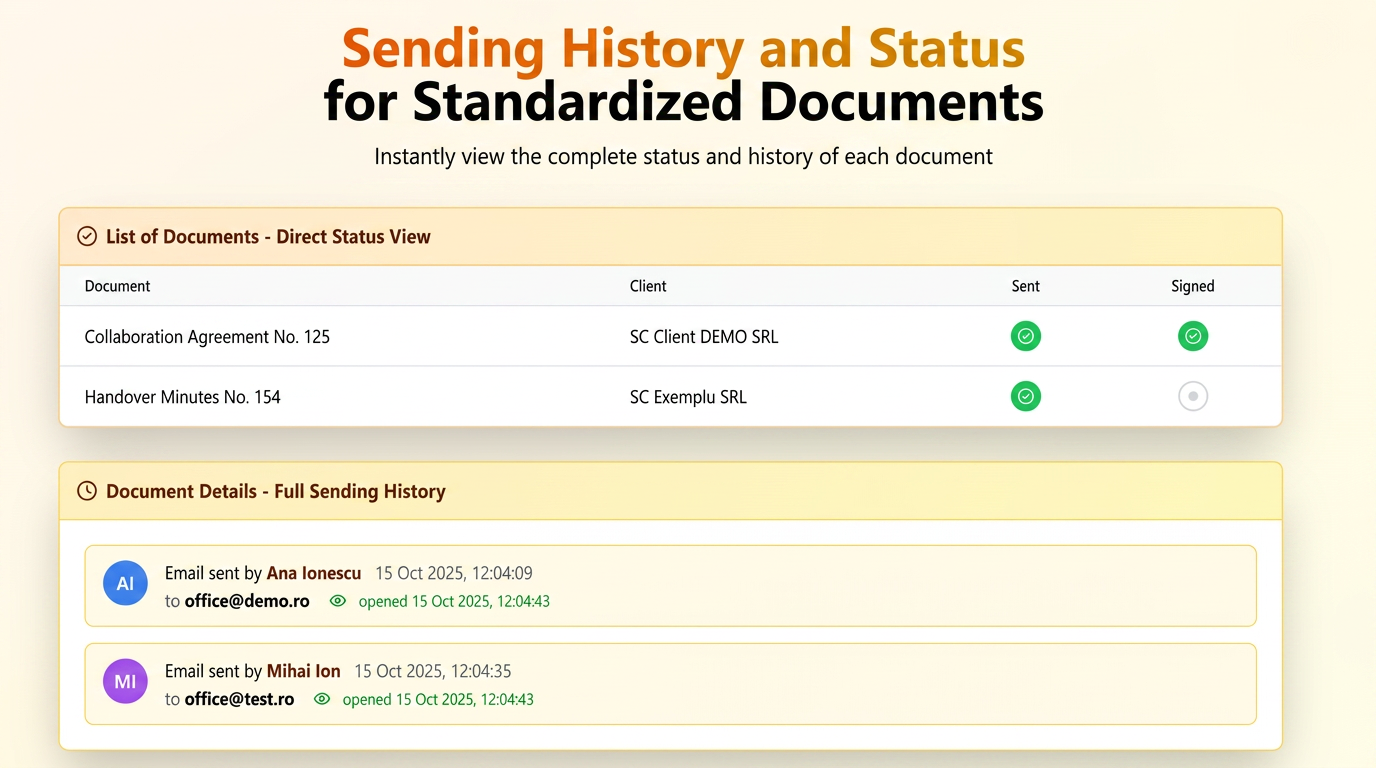
Task: Click the Sent check for Collaboration Agreement No. 125
Action: [1025, 336]
